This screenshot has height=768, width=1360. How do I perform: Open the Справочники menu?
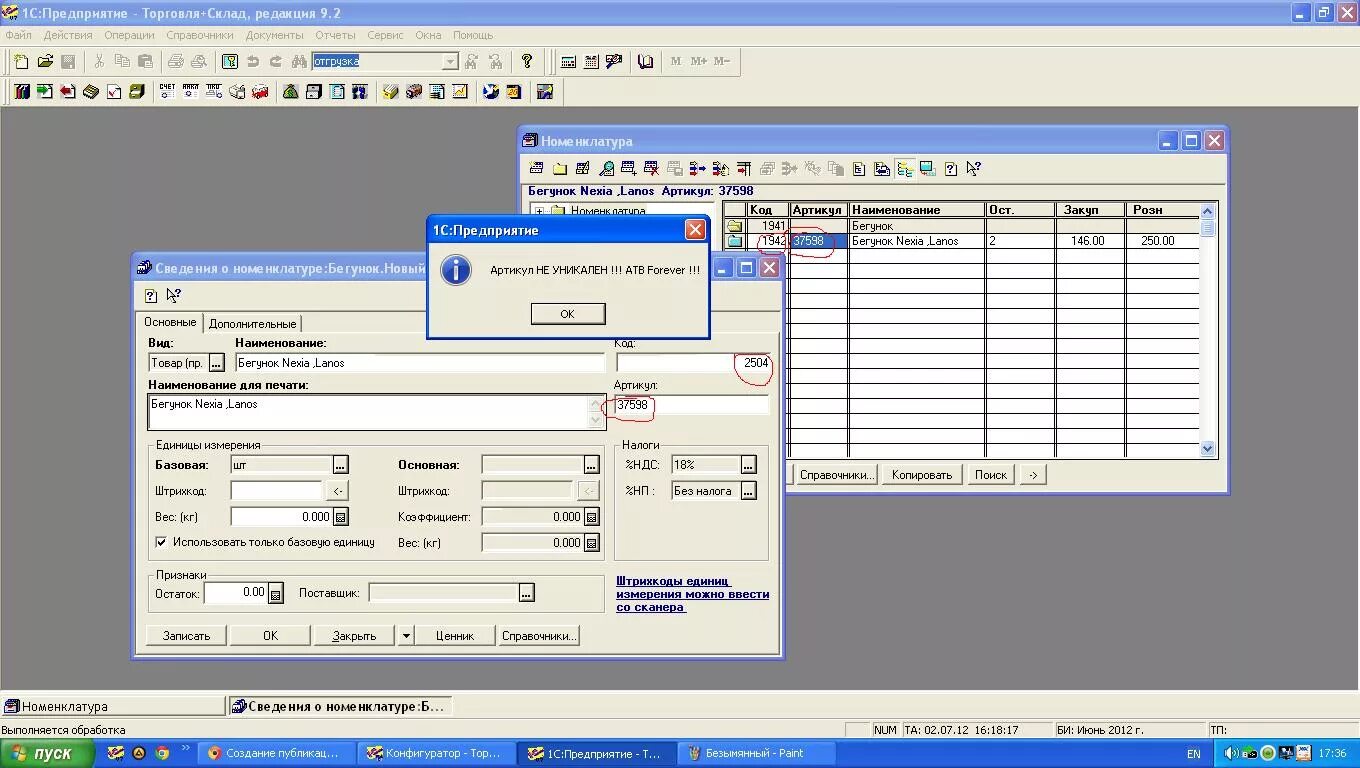200,35
